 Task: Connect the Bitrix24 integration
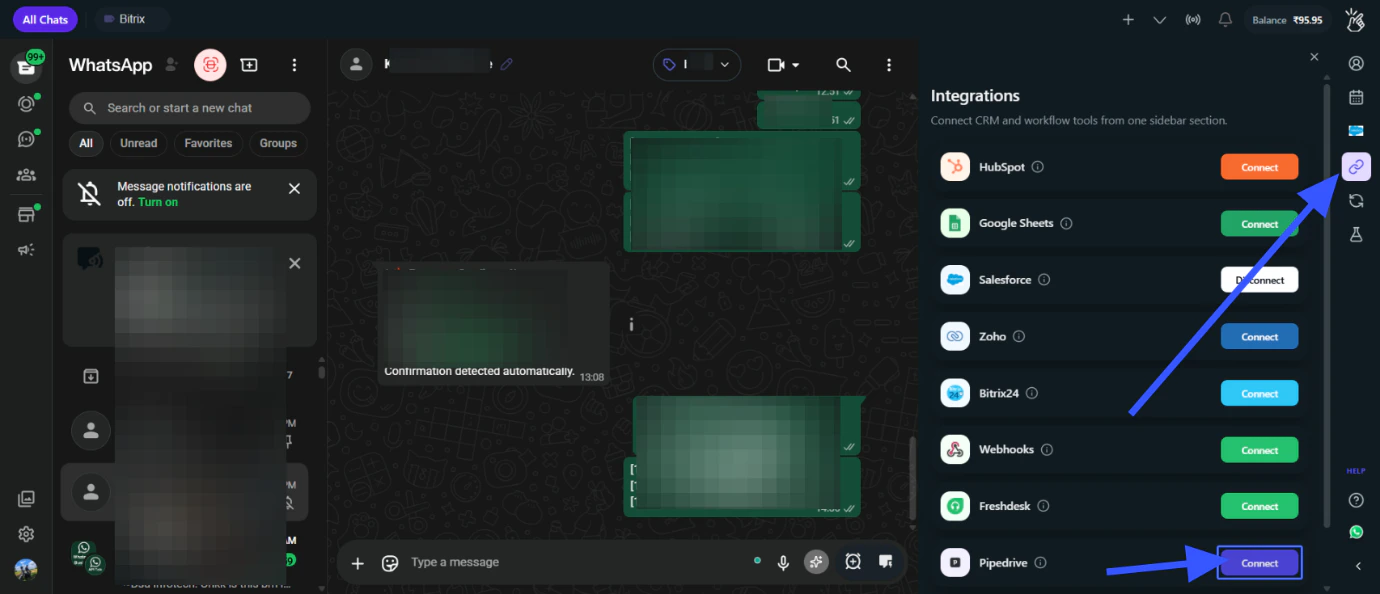pyautogui.click(x=1259, y=393)
